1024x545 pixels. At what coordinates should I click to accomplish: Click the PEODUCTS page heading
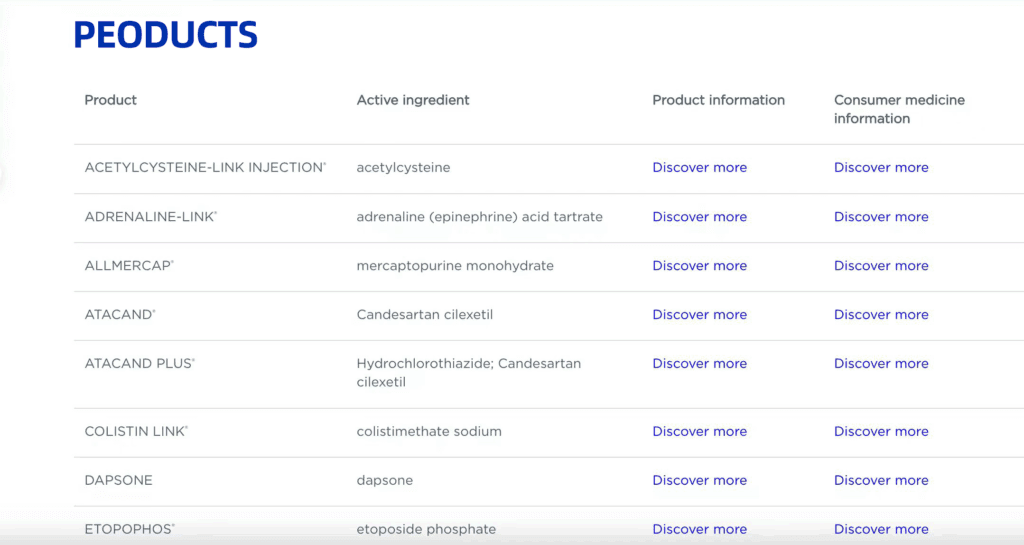166,35
